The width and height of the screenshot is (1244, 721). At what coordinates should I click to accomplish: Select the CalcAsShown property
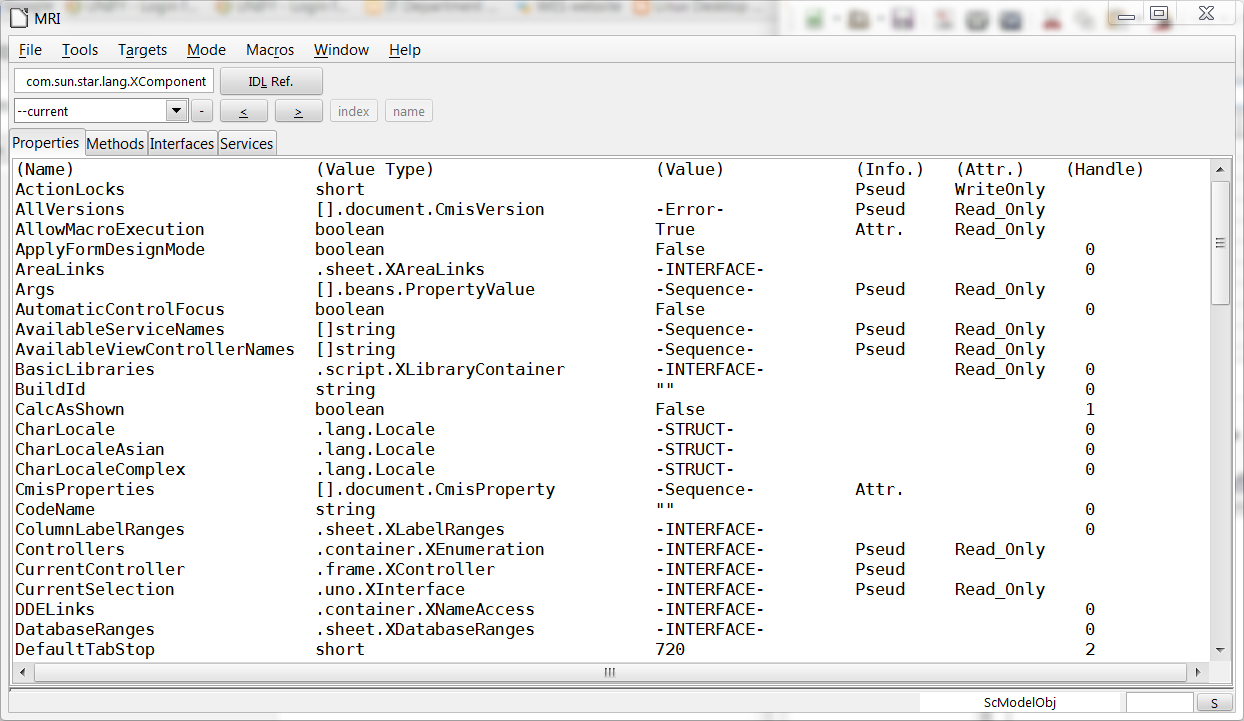70,409
